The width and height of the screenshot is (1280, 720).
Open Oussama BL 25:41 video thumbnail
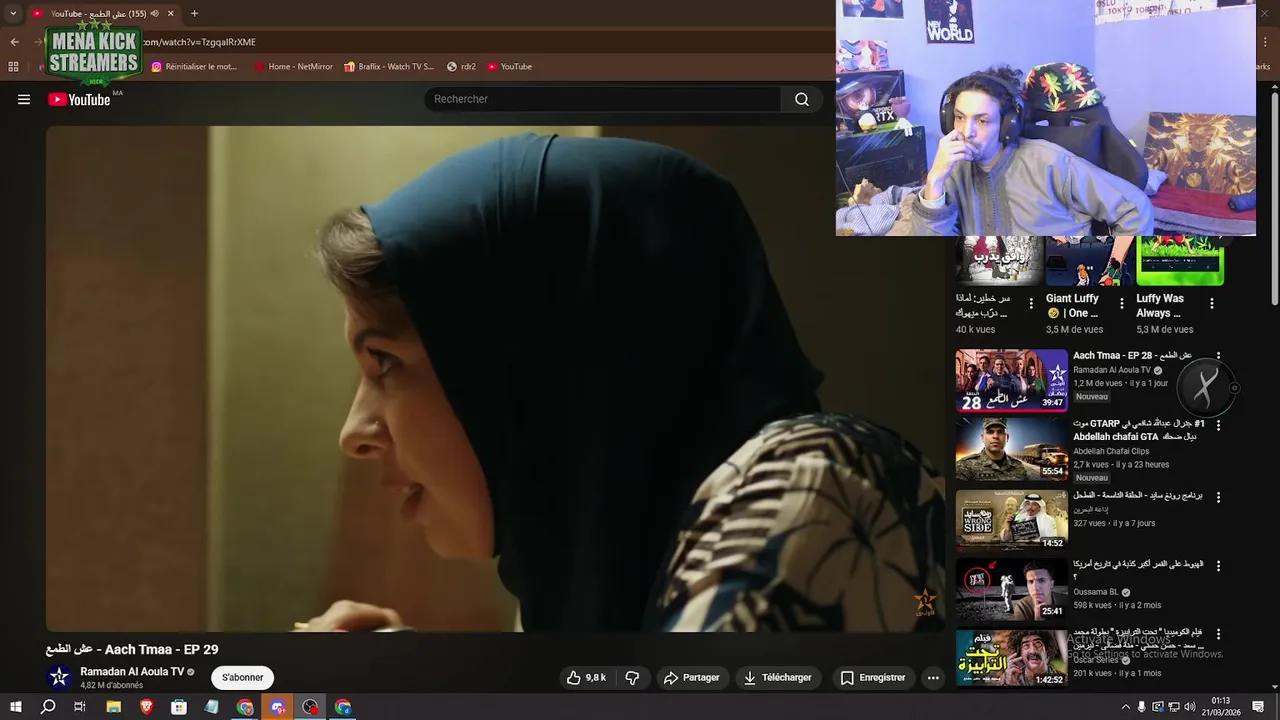[1011, 588]
